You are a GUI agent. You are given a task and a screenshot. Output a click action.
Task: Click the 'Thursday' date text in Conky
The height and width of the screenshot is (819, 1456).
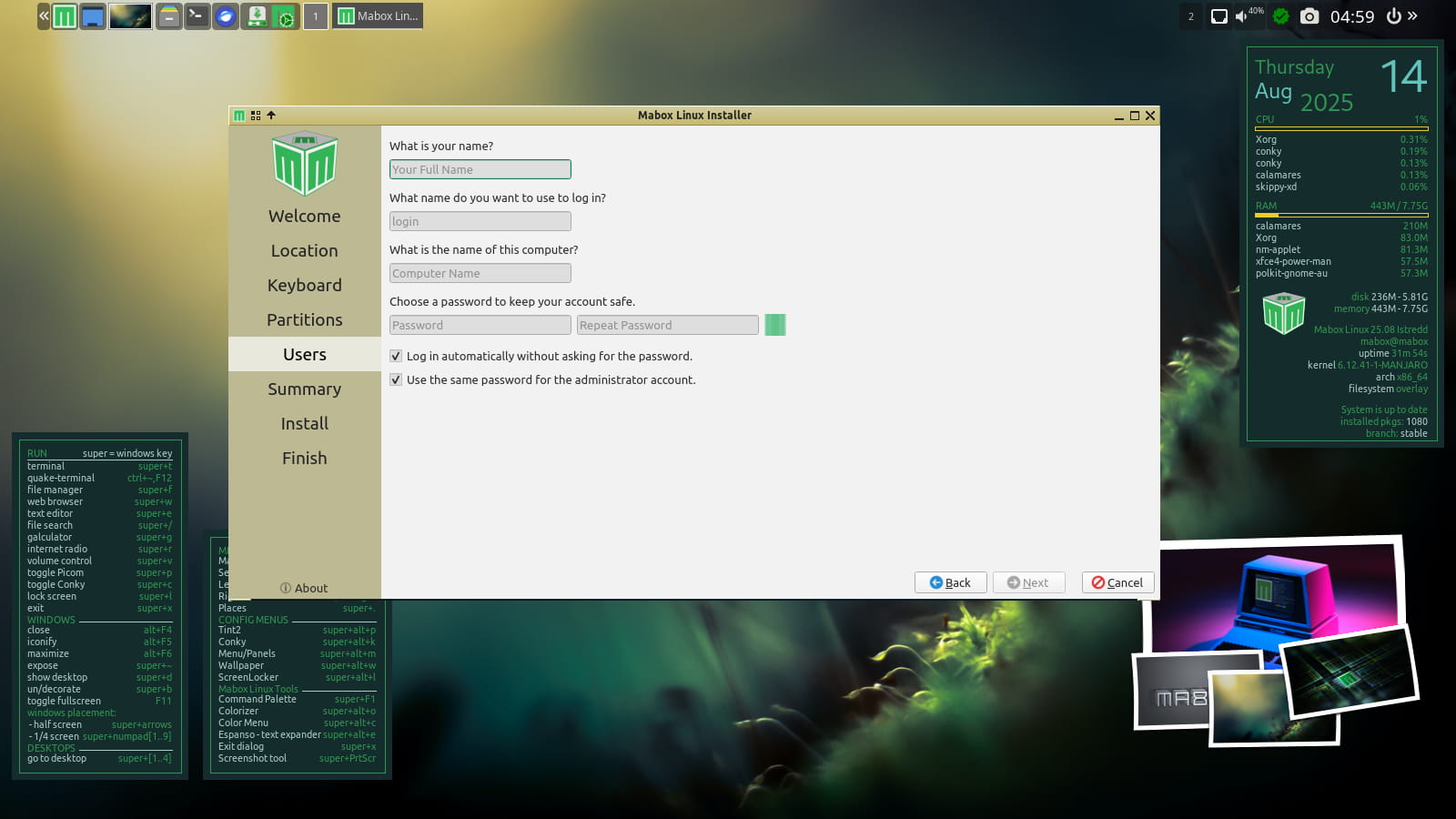[x=1294, y=68]
